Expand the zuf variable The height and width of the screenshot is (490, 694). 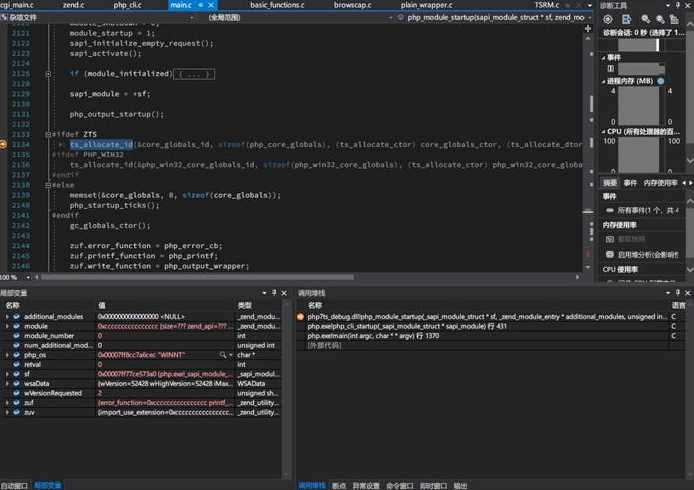(7, 403)
